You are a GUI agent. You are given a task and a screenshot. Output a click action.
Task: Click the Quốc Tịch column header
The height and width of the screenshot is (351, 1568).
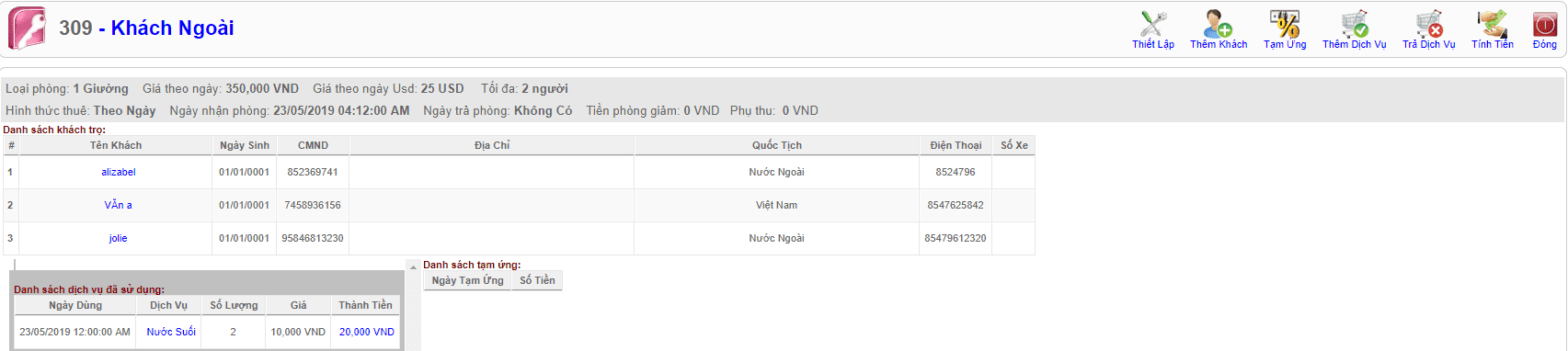pyautogui.click(x=777, y=145)
